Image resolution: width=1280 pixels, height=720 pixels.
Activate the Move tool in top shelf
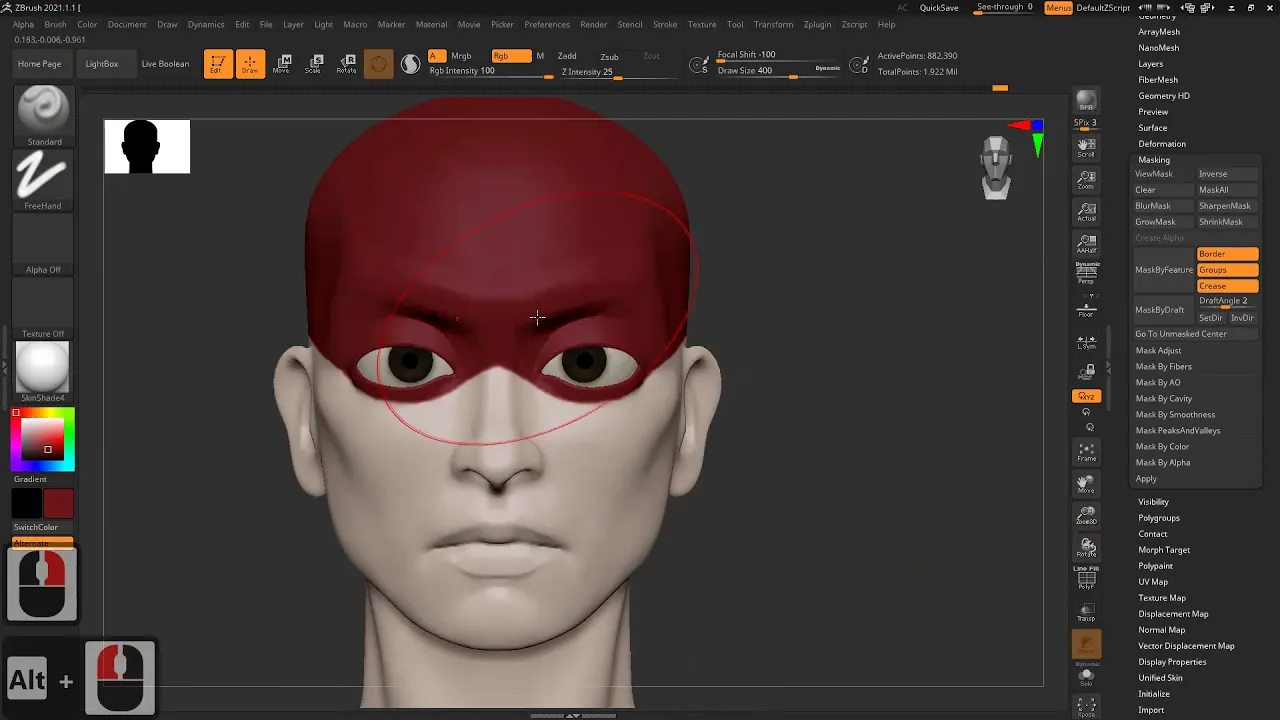tap(282, 64)
